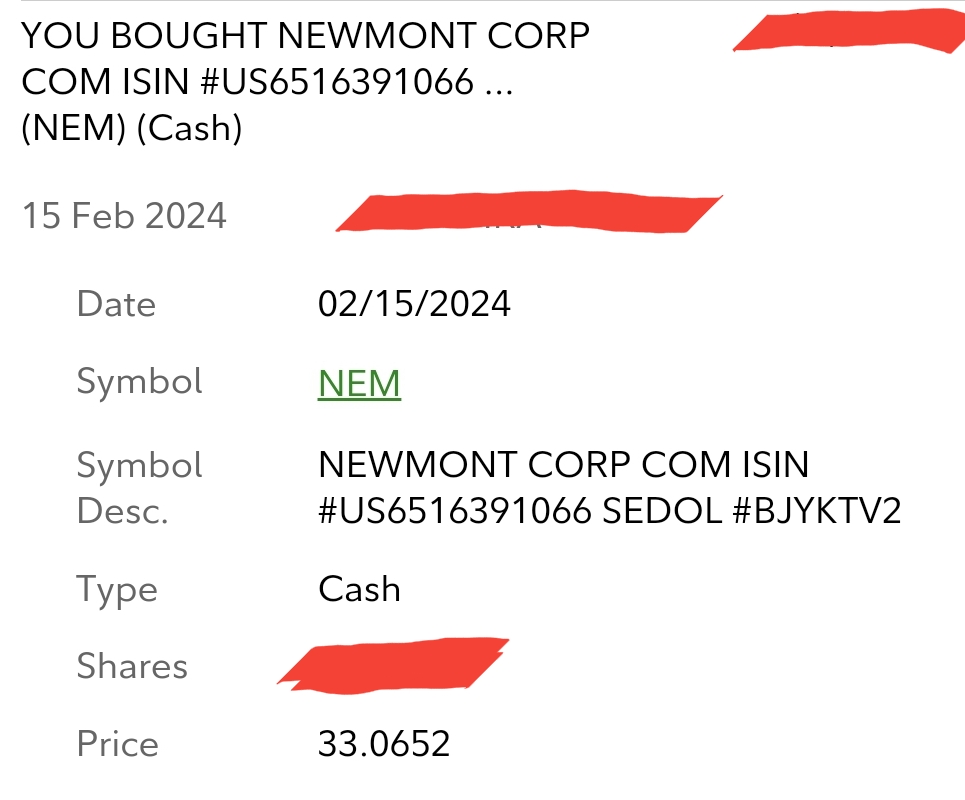
Task: Open the green NEM symbol link
Action: [359, 383]
